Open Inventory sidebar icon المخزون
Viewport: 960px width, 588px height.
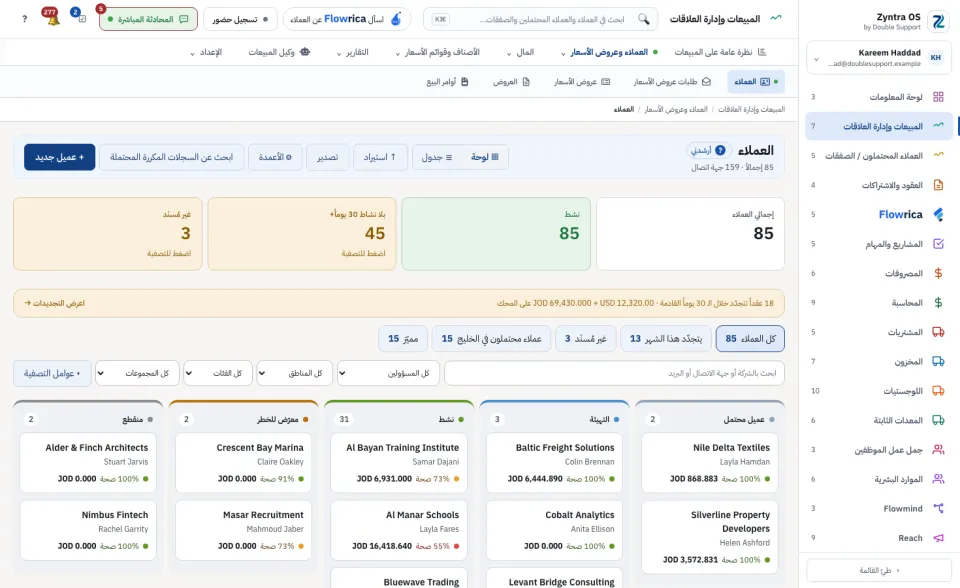(x=938, y=361)
